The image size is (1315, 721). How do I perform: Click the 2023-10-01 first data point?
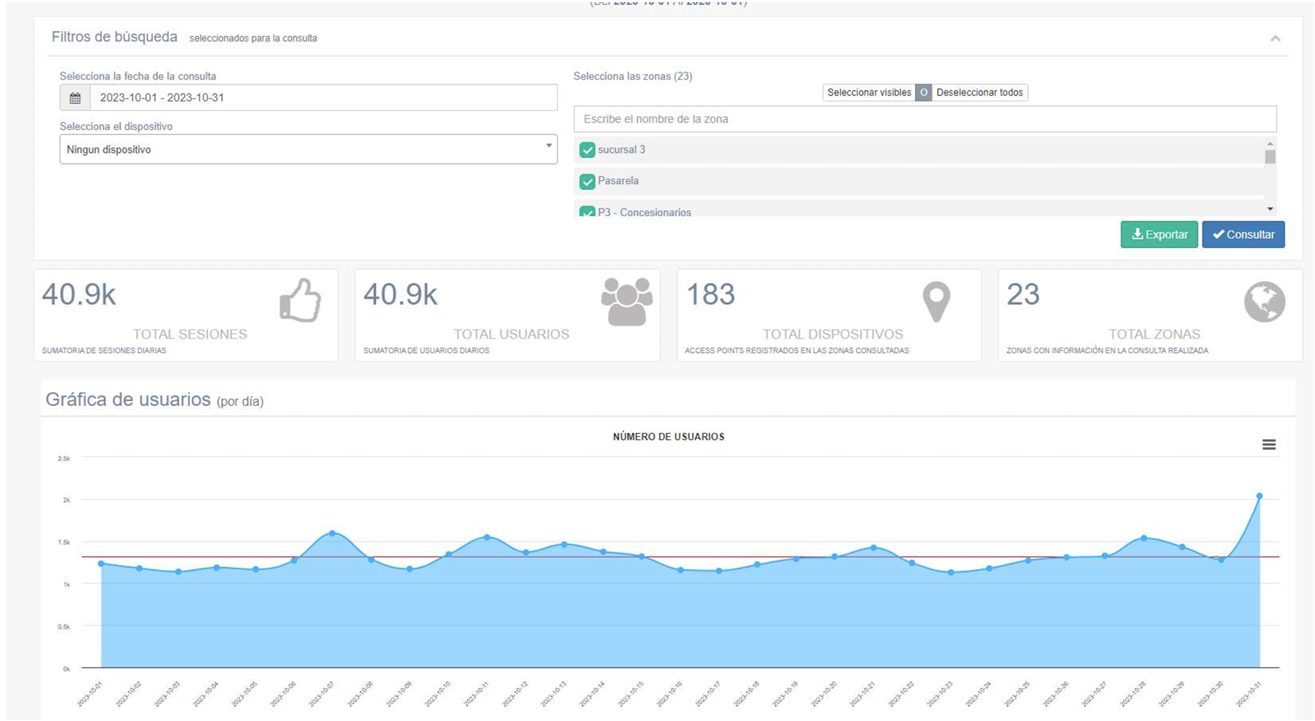pos(101,563)
